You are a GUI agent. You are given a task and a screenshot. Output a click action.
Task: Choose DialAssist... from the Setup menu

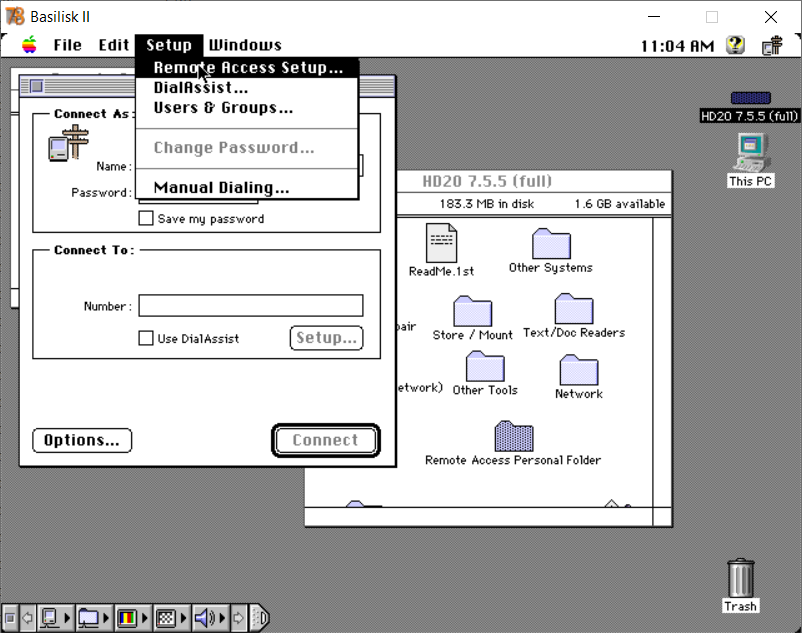coord(247,87)
